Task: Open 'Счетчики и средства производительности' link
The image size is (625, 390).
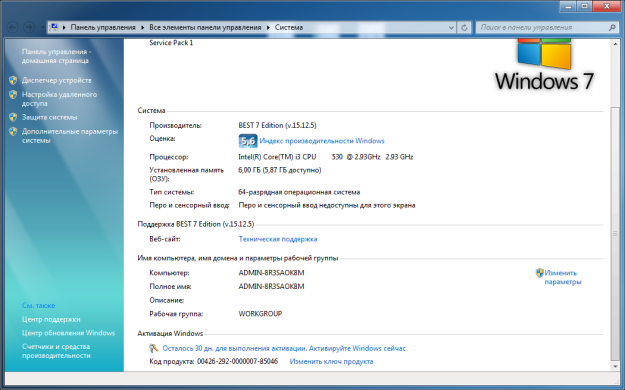Action: point(56,351)
